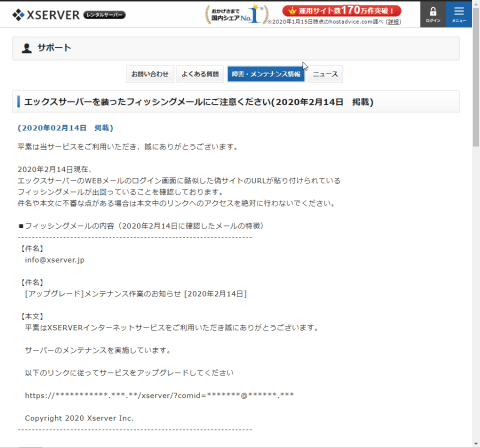Viewport: 480px width, 448px height.
Task: Switch to the ニュース tab
Action: [x=325, y=74]
